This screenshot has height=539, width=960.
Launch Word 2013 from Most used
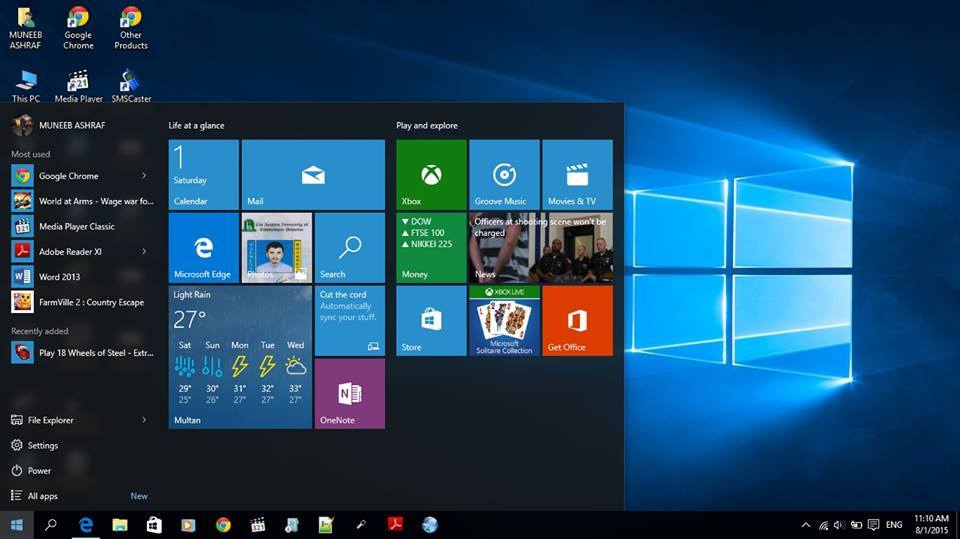81,276
